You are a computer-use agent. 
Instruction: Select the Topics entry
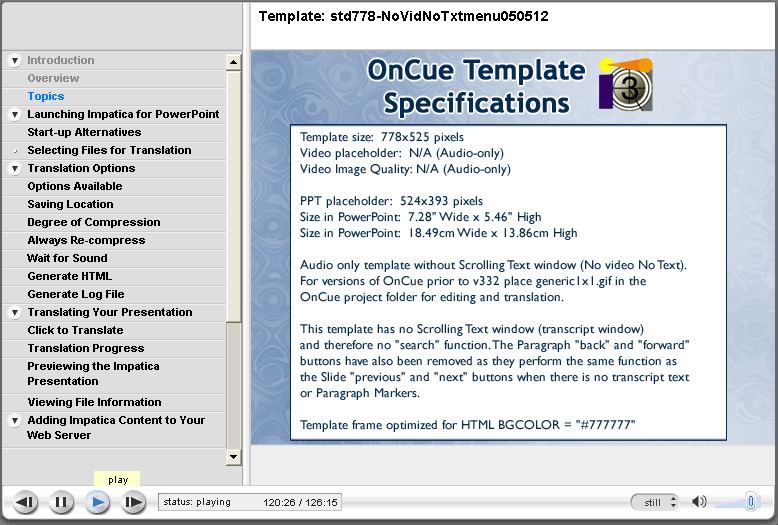pyautogui.click(x=46, y=96)
